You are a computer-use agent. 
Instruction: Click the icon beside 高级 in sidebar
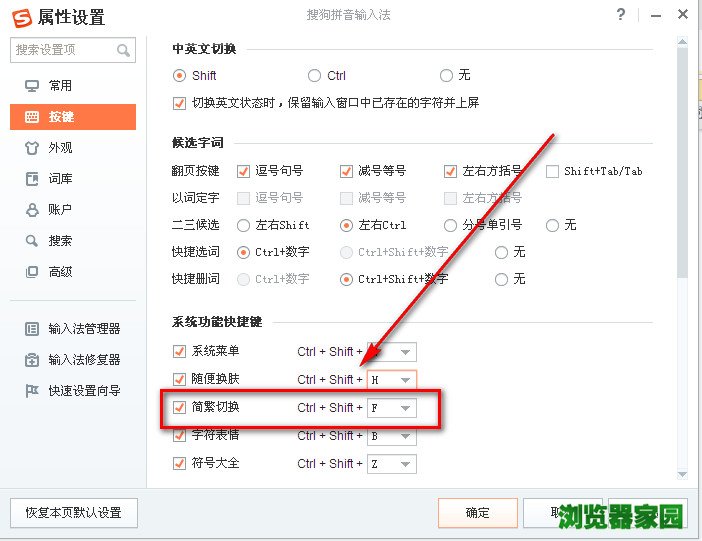tap(31, 272)
